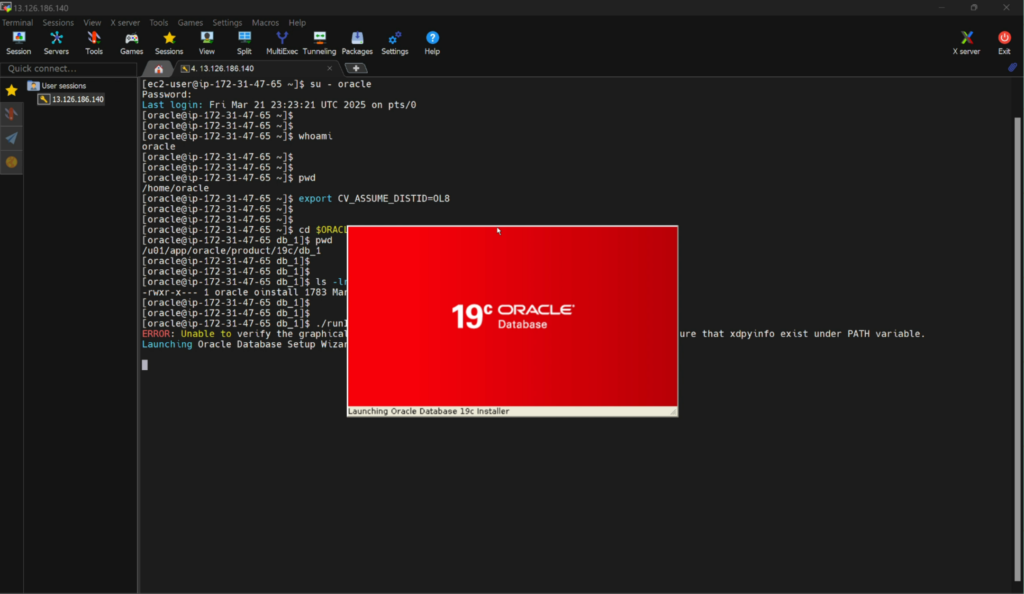Click the '/u01/app/oracle/product/19c/db_1' path line
The image size is (1024, 594).
point(231,251)
